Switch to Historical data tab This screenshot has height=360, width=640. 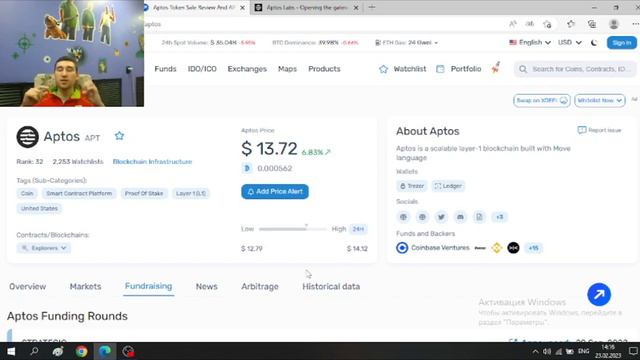click(x=331, y=287)
